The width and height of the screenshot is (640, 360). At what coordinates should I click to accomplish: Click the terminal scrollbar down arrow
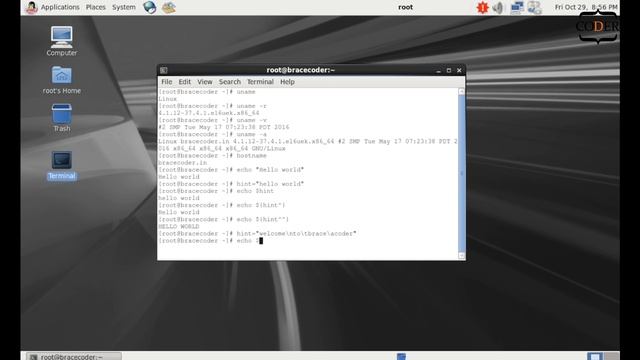462,256
